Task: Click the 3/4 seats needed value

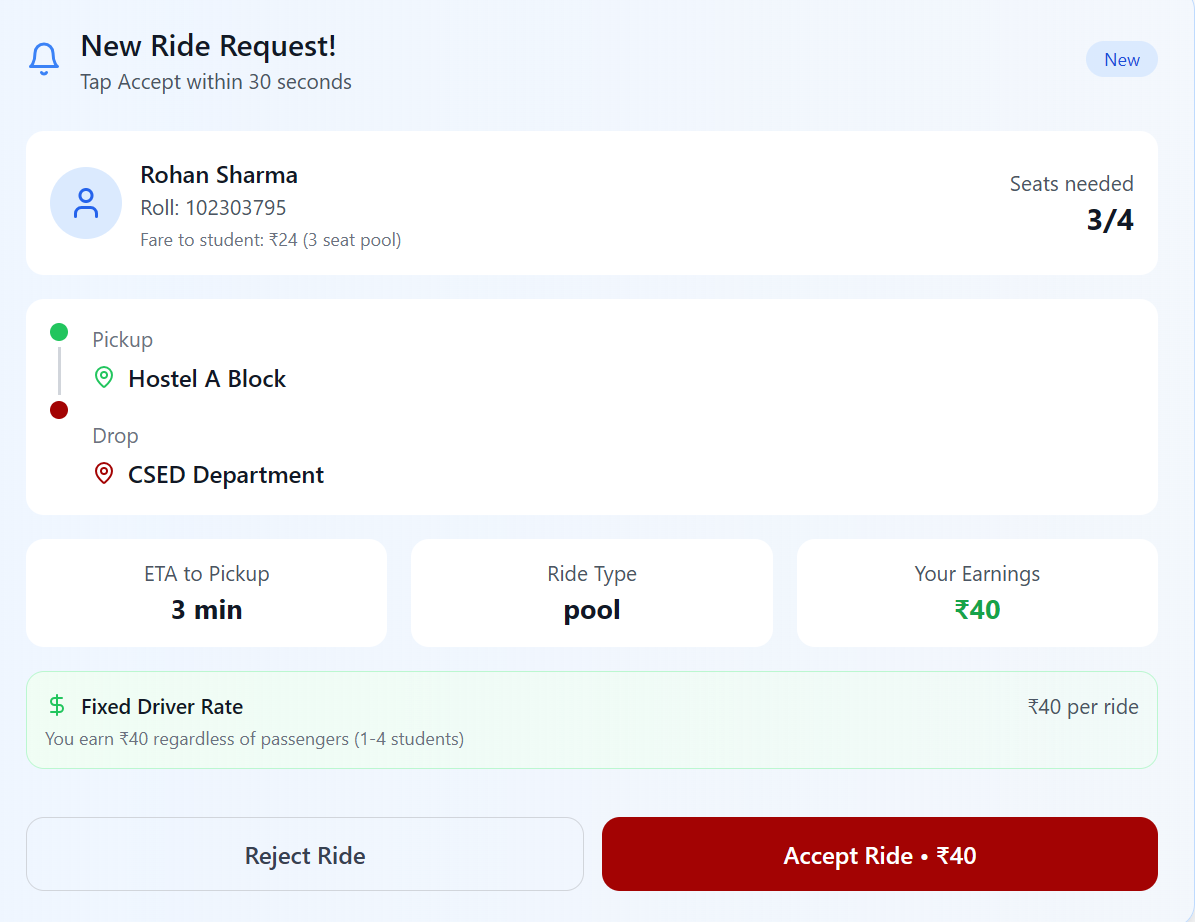Action: point(1110,220)
